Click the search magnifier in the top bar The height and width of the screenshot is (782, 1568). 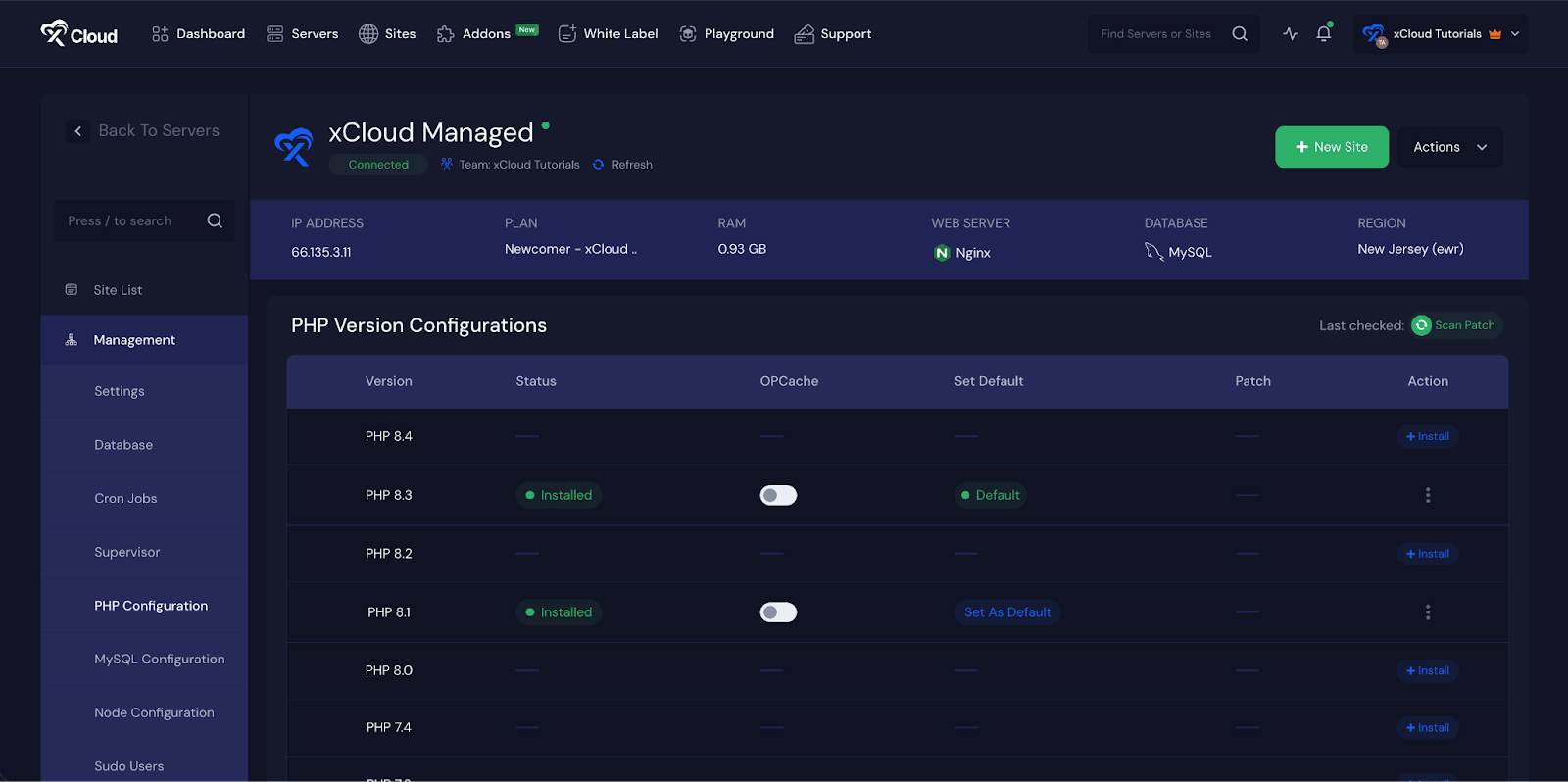1240,34
